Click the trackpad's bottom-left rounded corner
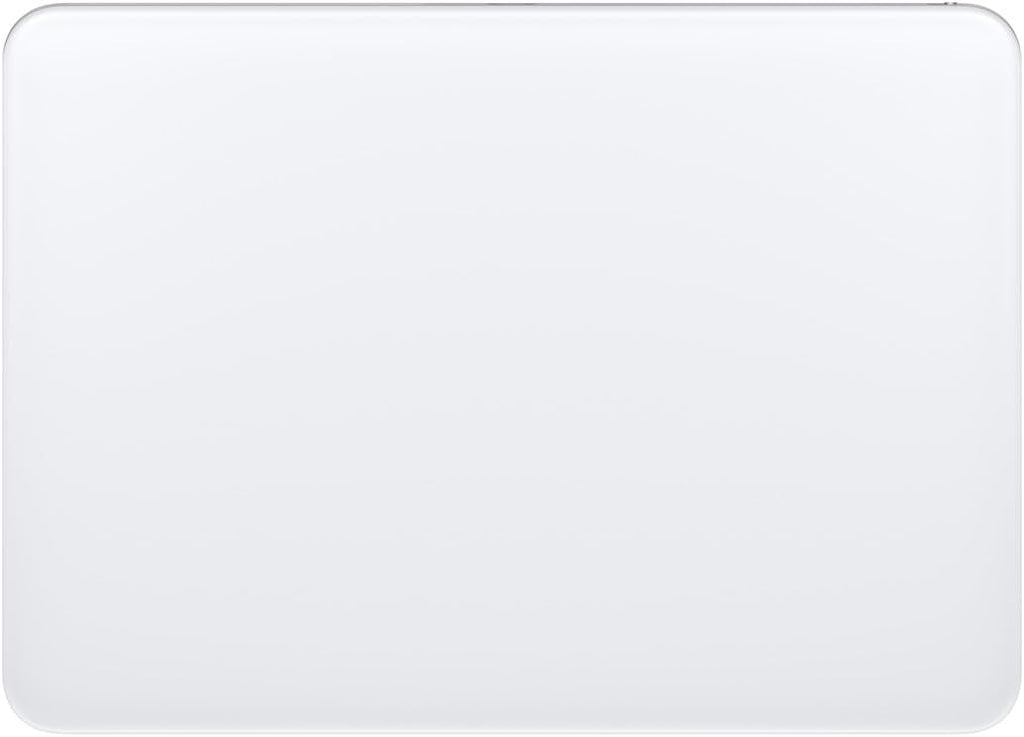The width and height of the screenshot is (1024, 737). click(x=25, y=710)
